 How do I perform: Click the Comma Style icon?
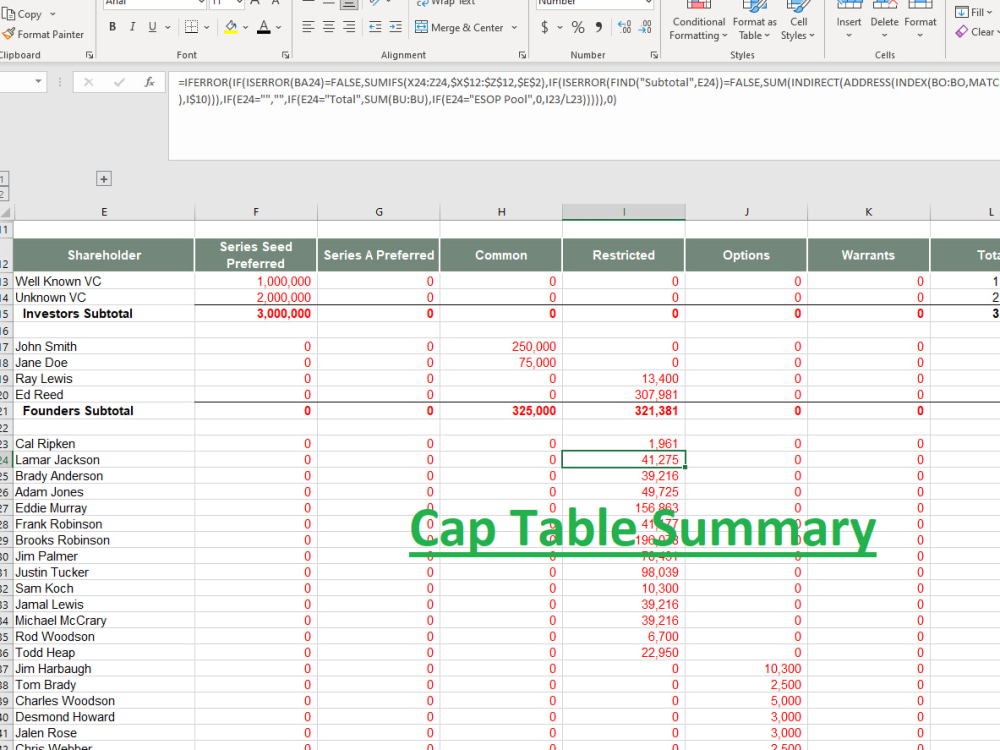tap(599, 28)
